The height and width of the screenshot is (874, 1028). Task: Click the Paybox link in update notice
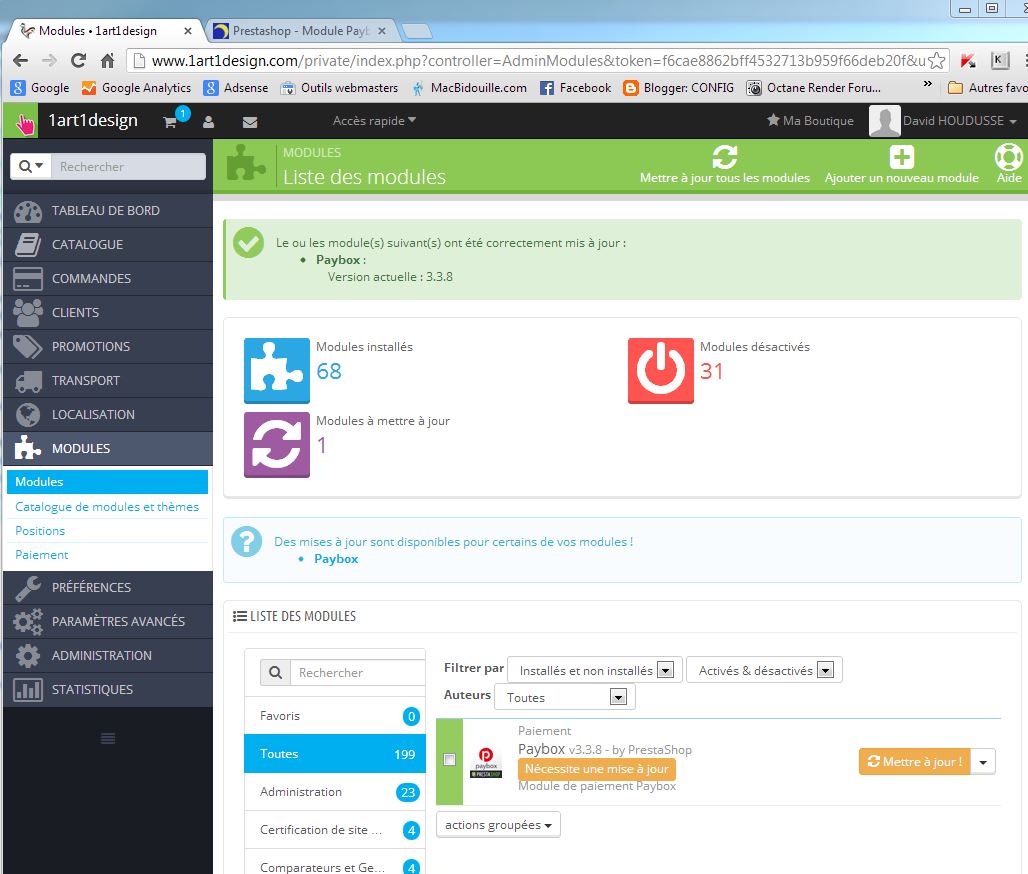(x=336, y=559)
